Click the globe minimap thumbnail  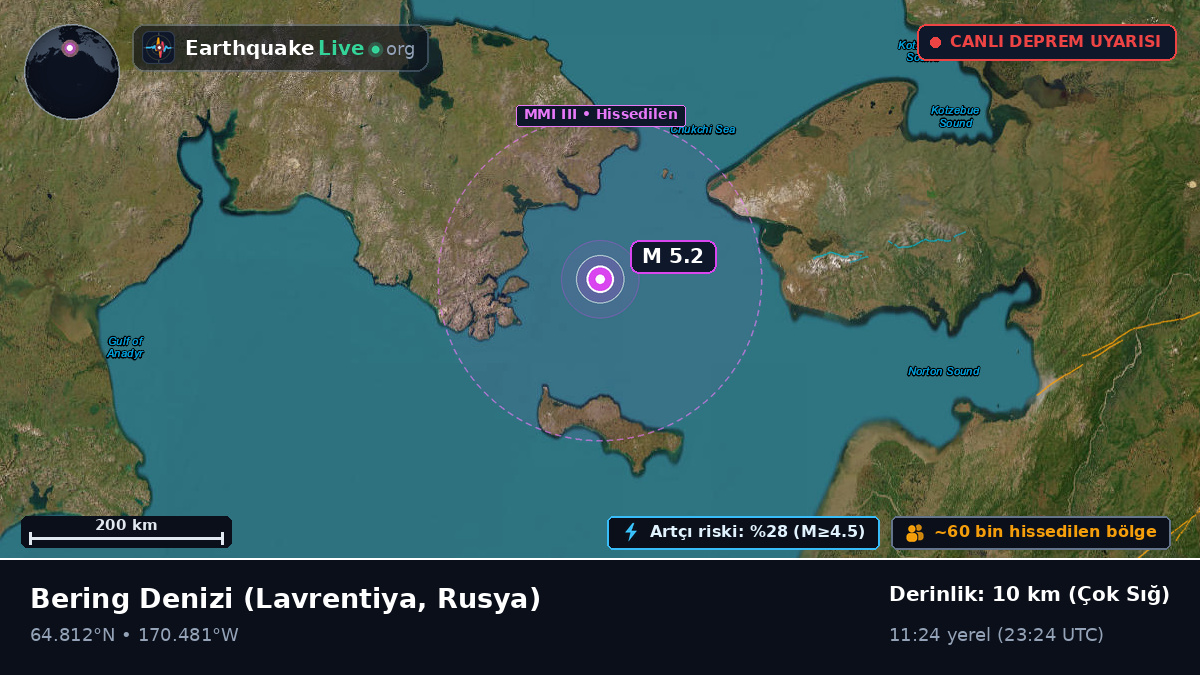click(72, 72)
